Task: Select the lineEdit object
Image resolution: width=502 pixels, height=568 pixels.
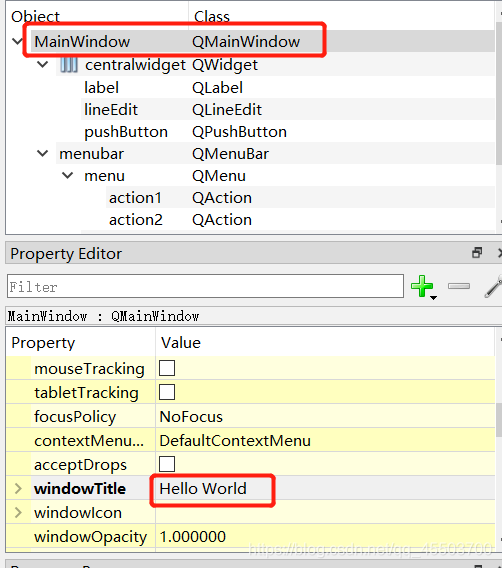Action: click(x=111, y=110)
